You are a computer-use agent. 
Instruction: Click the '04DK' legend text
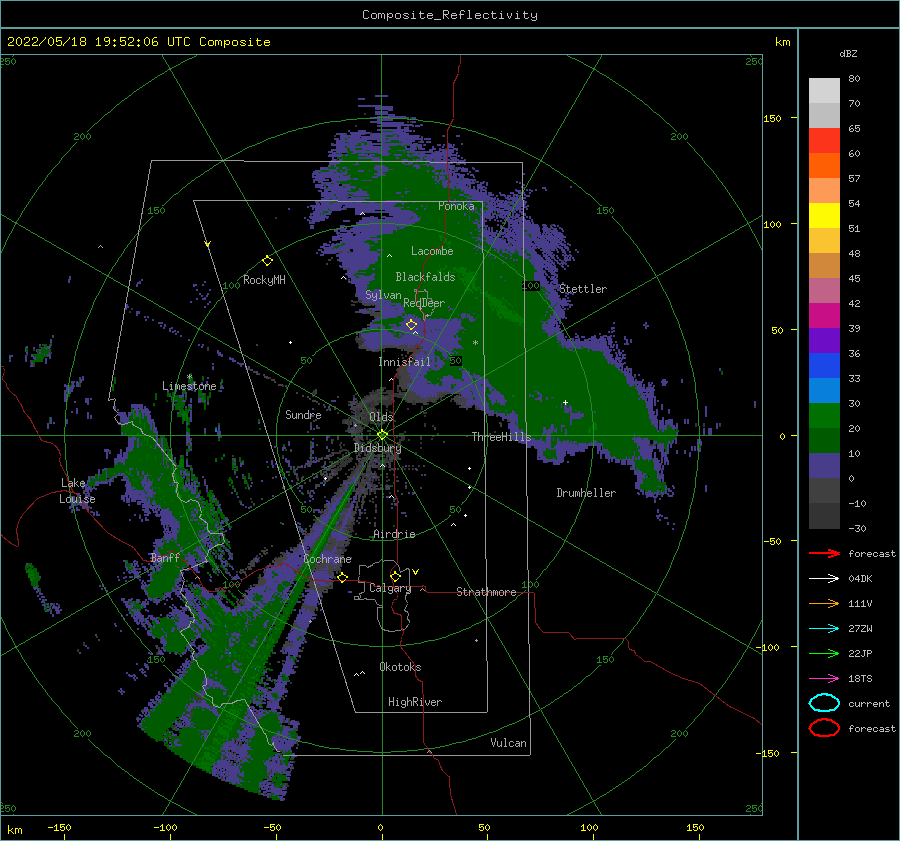coord(860,579)
